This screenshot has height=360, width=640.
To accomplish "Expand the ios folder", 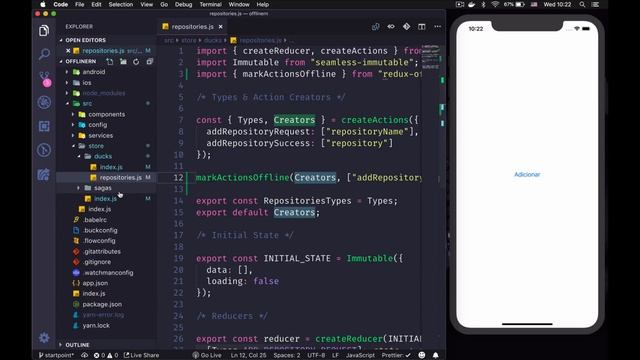I will (87, 82).
